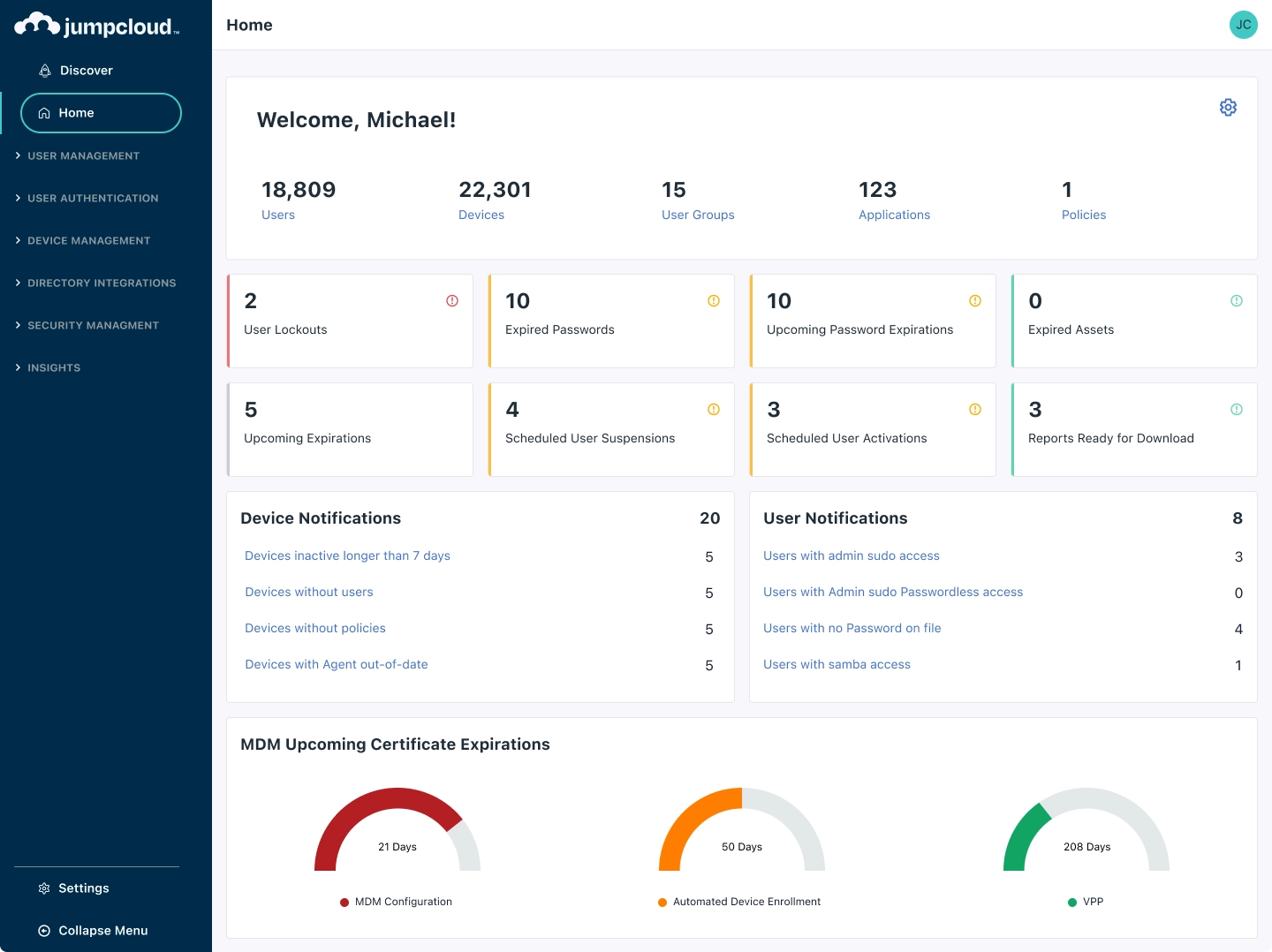This screenshot has width=1272, height=952.
Task: Expand the DEVICE MANAGEMENT section
Action: [x=88, y=240]
